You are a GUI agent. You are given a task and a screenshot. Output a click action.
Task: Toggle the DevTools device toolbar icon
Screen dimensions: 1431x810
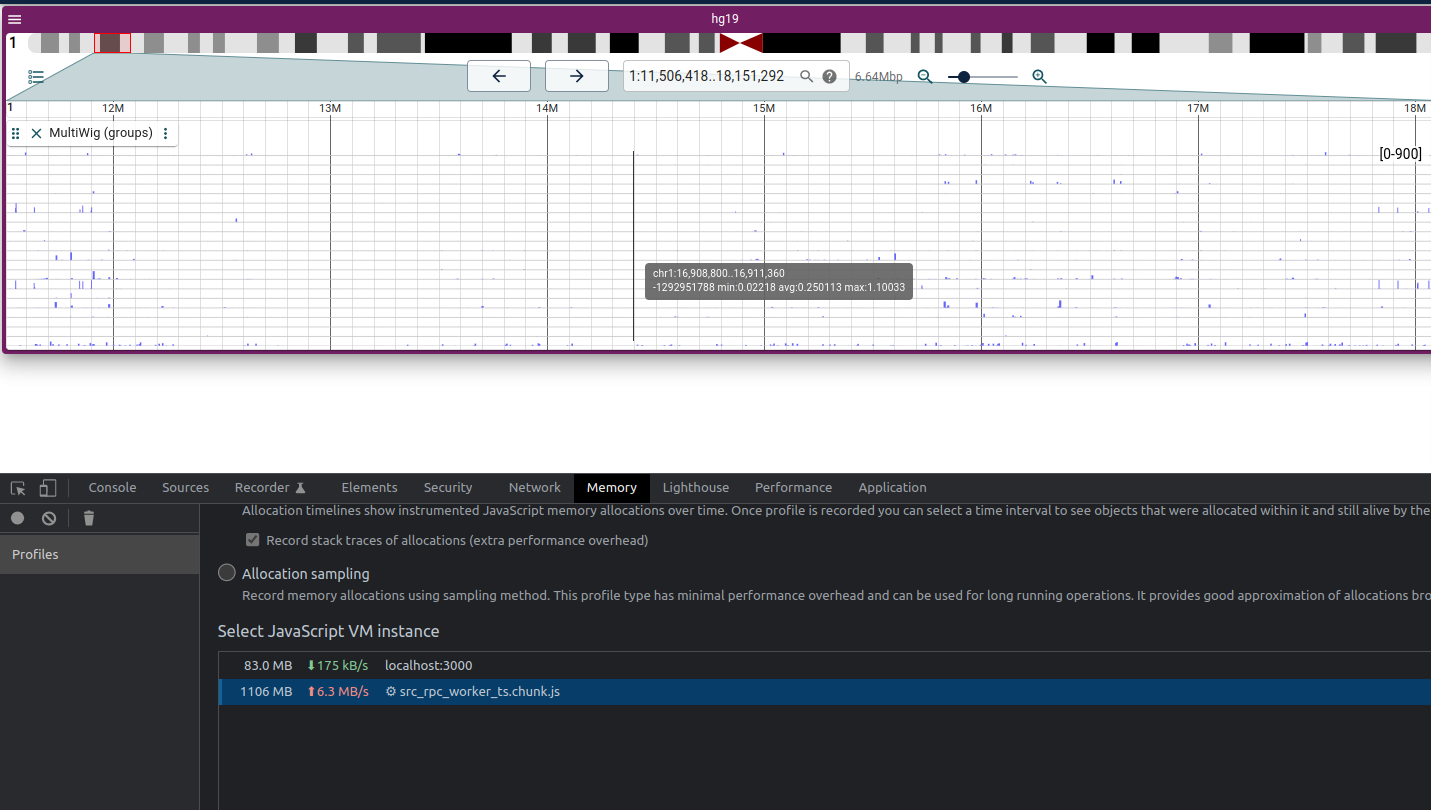coord(47,488)
